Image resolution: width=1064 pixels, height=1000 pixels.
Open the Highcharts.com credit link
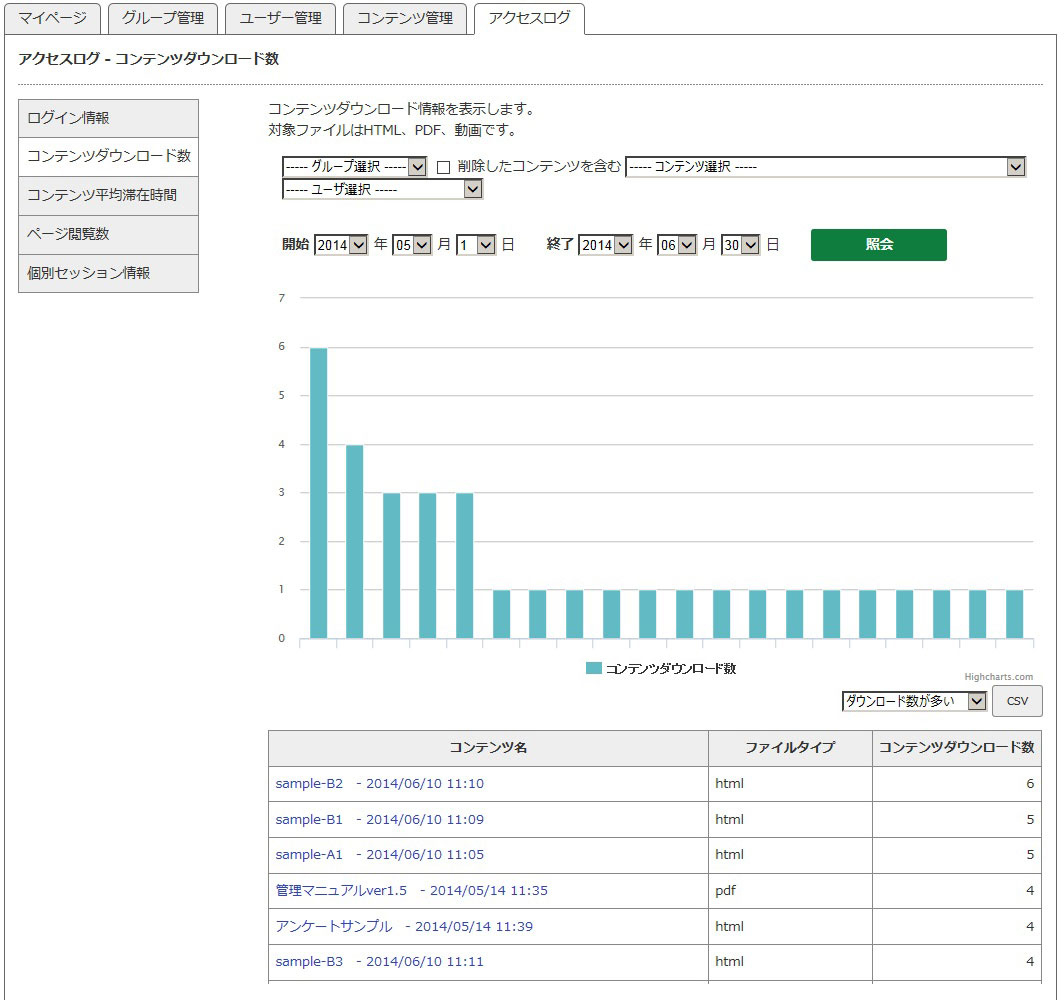point(999,677)
